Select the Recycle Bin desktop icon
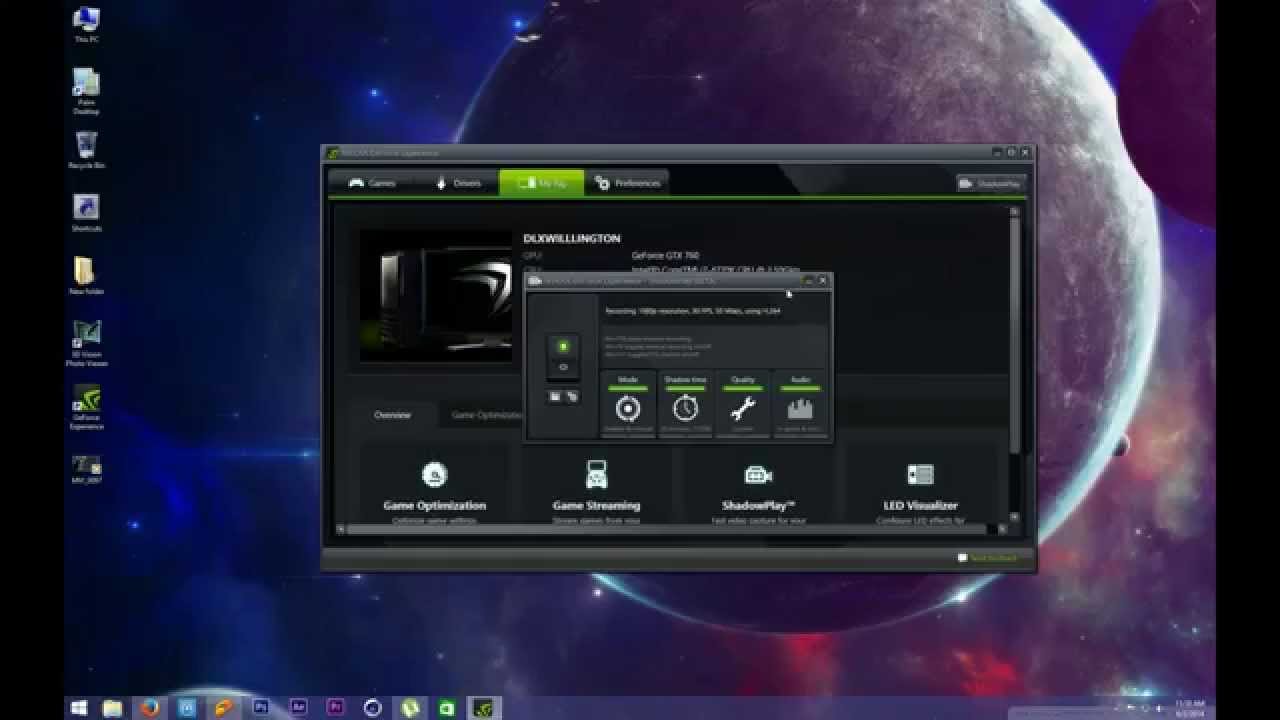Viewport: 1280px width, 720px height. coord(87,150)
